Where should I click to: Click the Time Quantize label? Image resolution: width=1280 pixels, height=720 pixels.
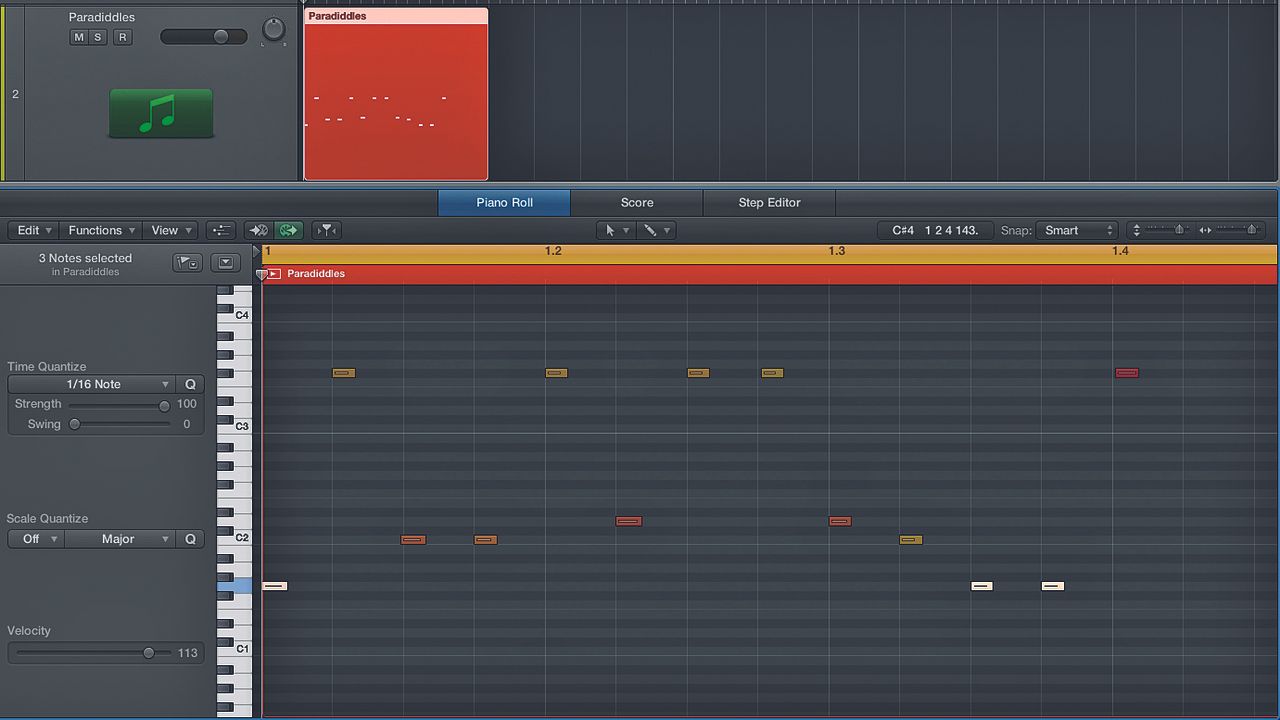[47, 366]
